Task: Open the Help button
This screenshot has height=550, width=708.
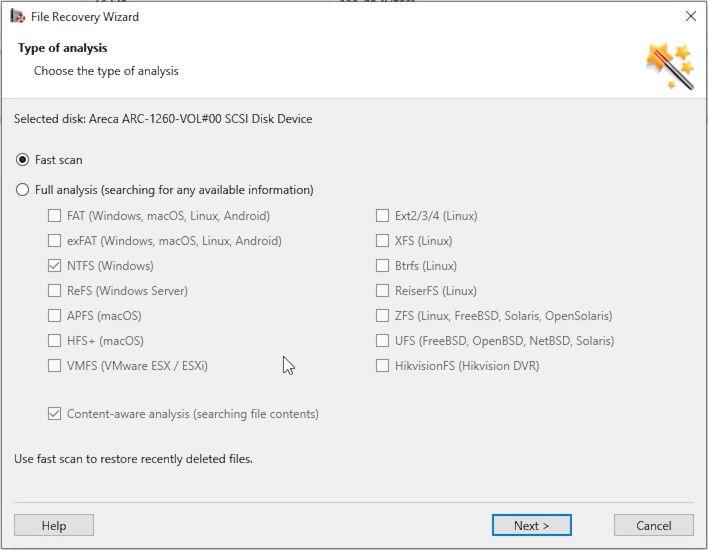Action: (x=54, y=525)
